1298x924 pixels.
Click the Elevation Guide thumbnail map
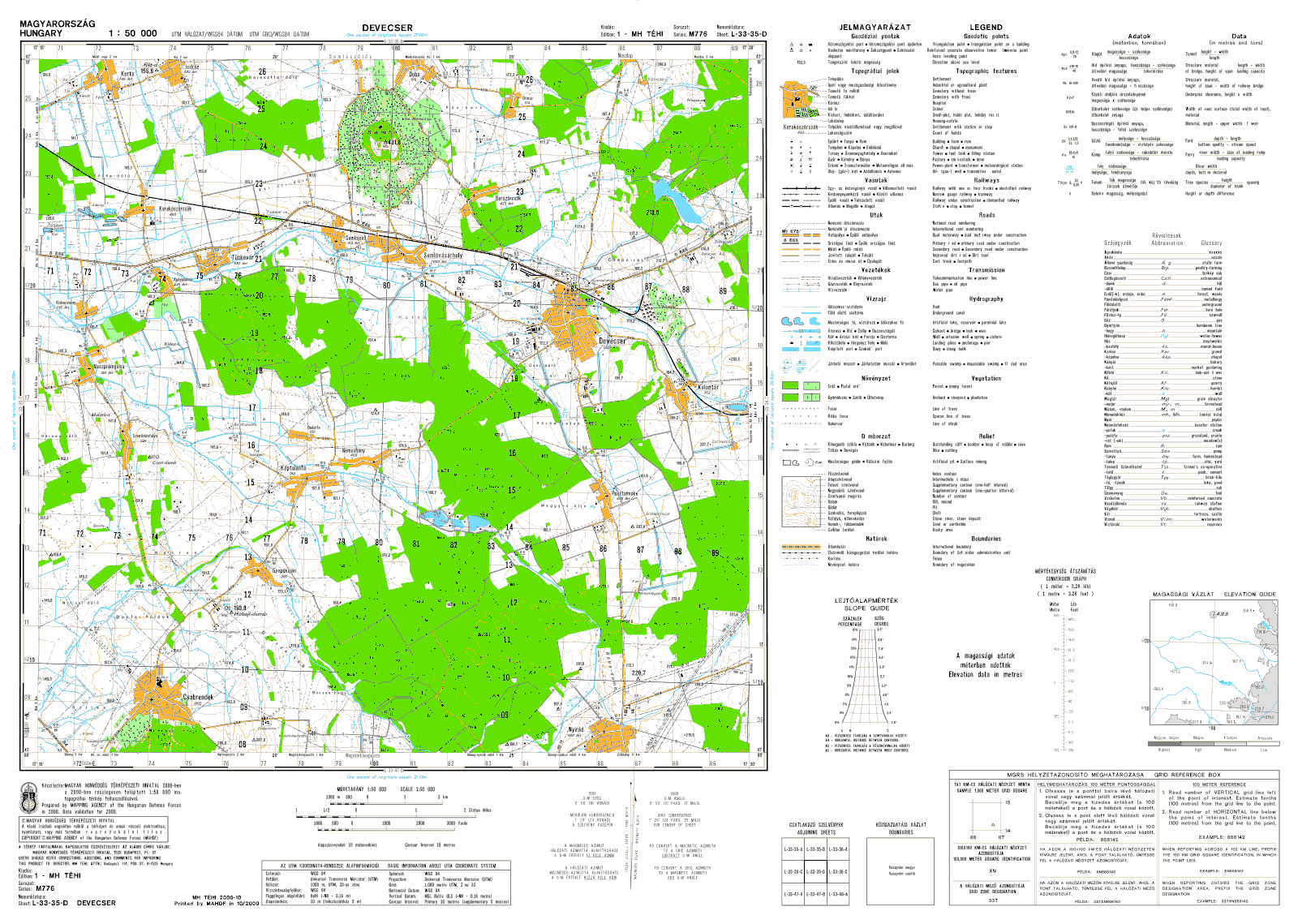coord(1211,665)
